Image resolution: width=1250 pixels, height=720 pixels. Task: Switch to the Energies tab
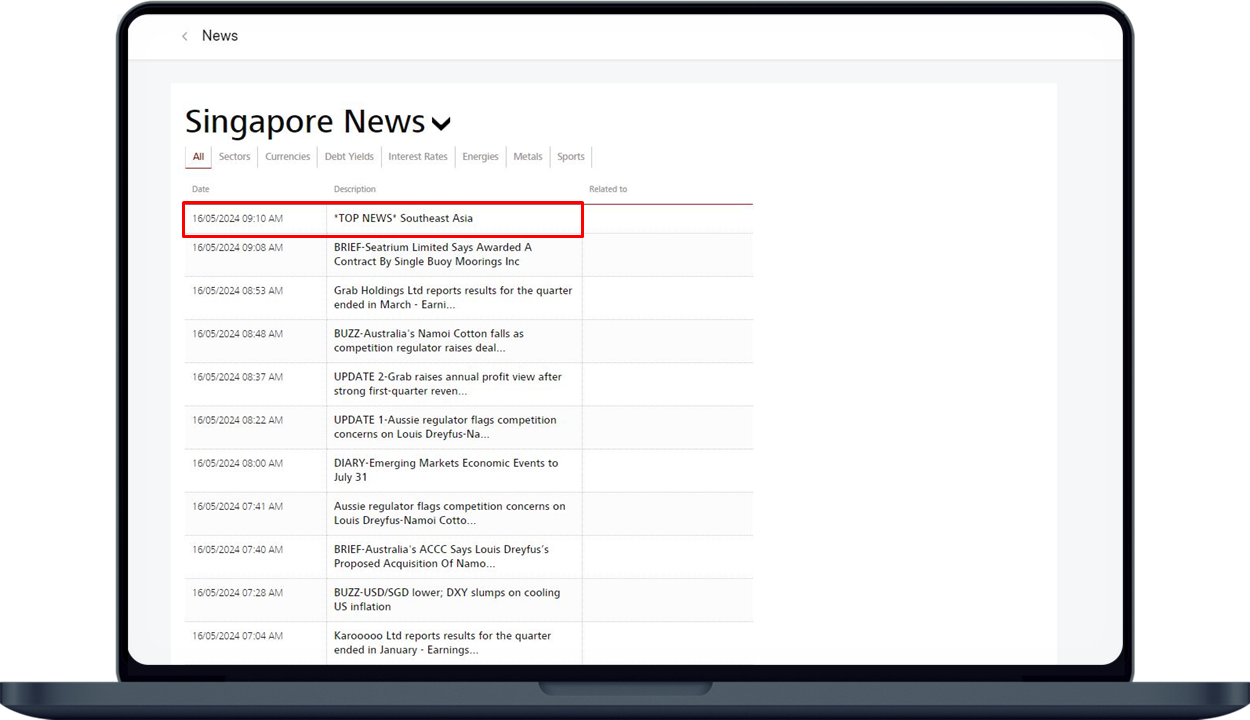(x=481, y=157)
